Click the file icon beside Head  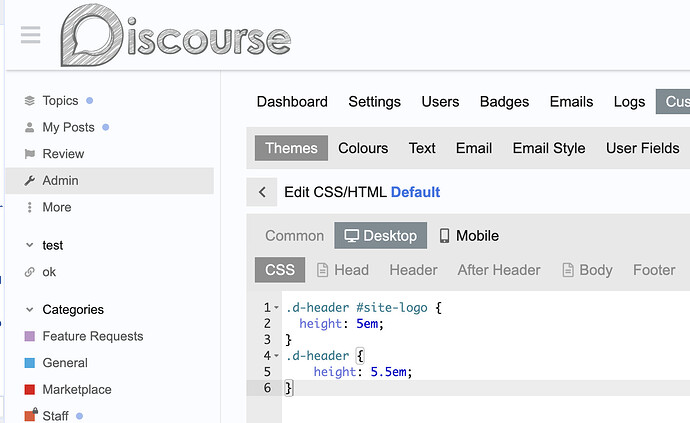point(323,270)
